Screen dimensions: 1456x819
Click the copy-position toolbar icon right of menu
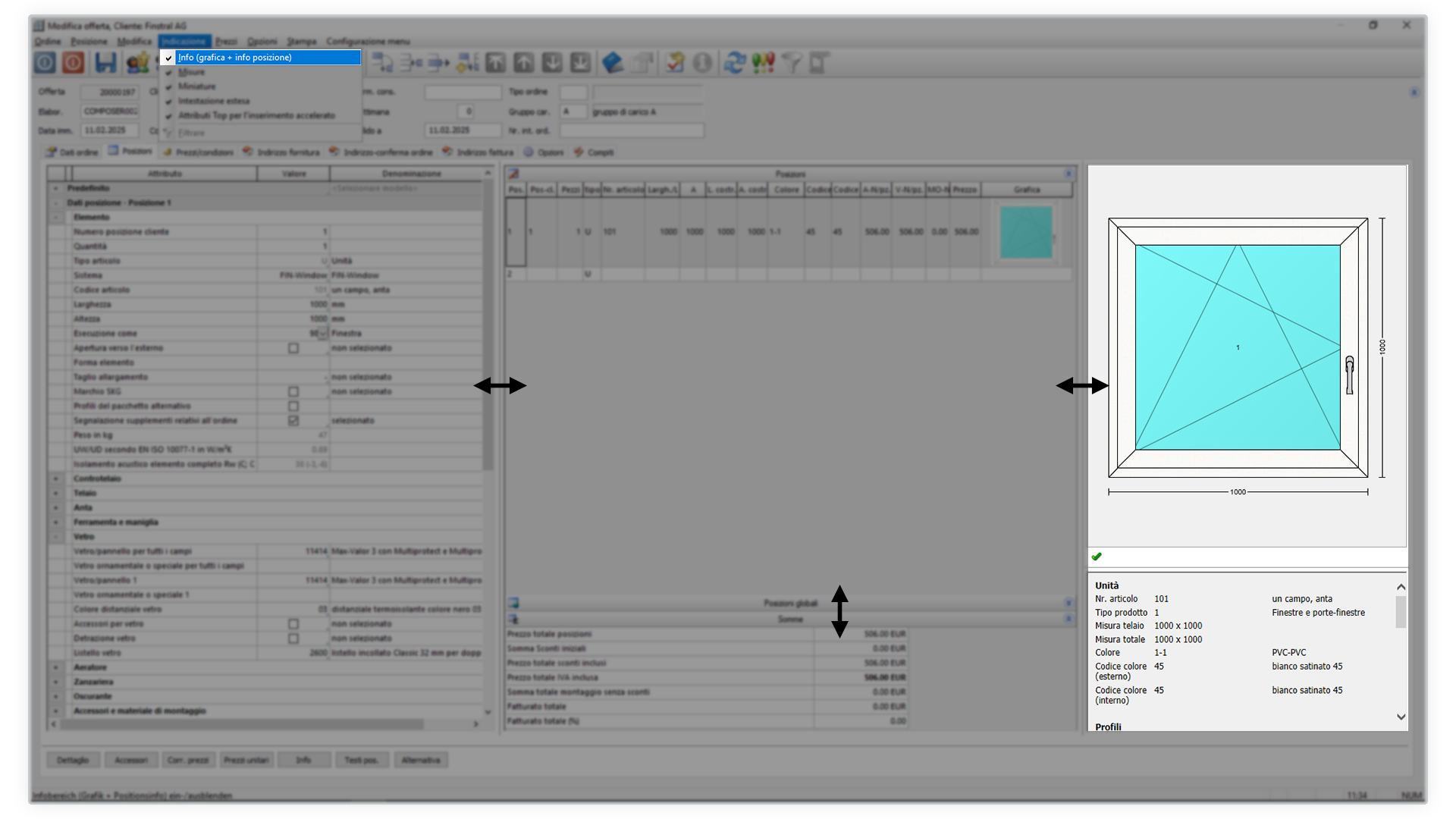(x=382, y=63)
